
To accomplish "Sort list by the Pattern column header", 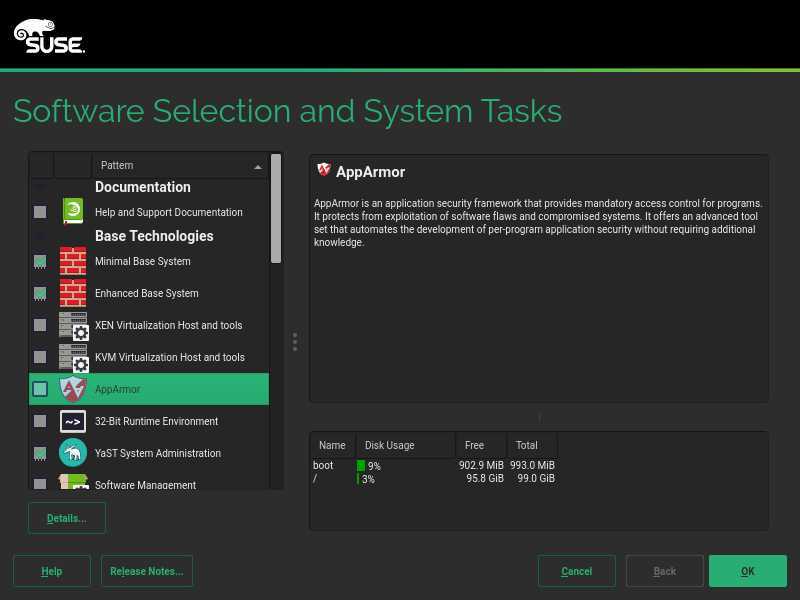I will tap(181, 165).
